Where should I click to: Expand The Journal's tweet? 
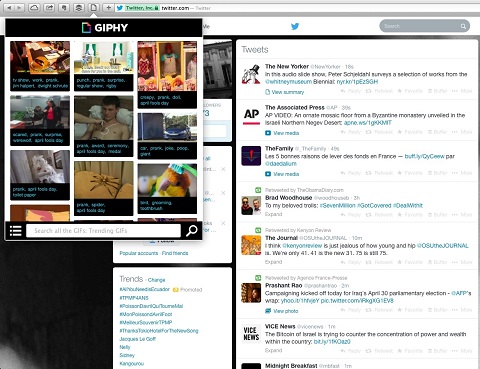[273, 262]
